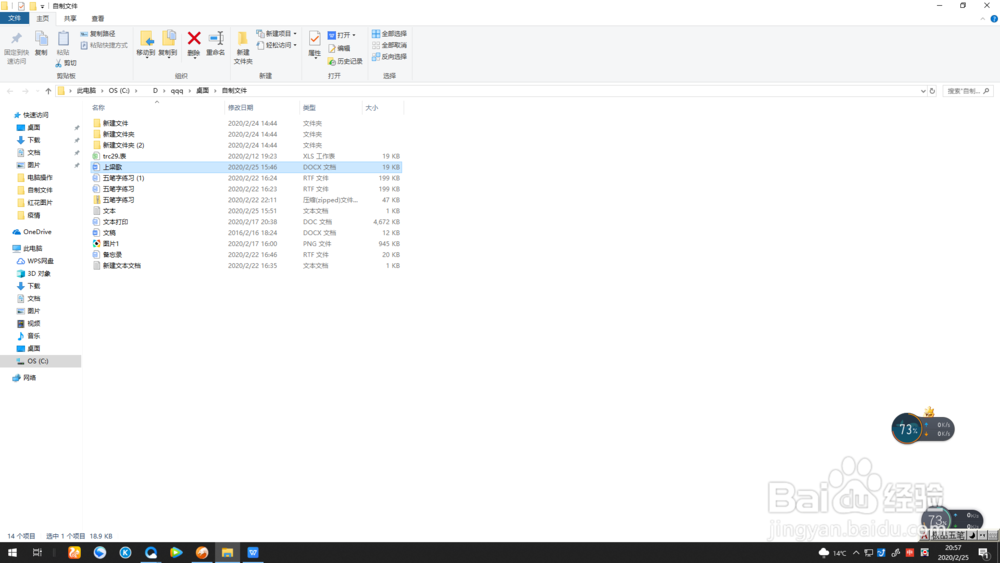Image resolution: width=1000 pixels, height=563 pixels.
Task: Switch to the 主页 (Home) tab
Action: 42,18
